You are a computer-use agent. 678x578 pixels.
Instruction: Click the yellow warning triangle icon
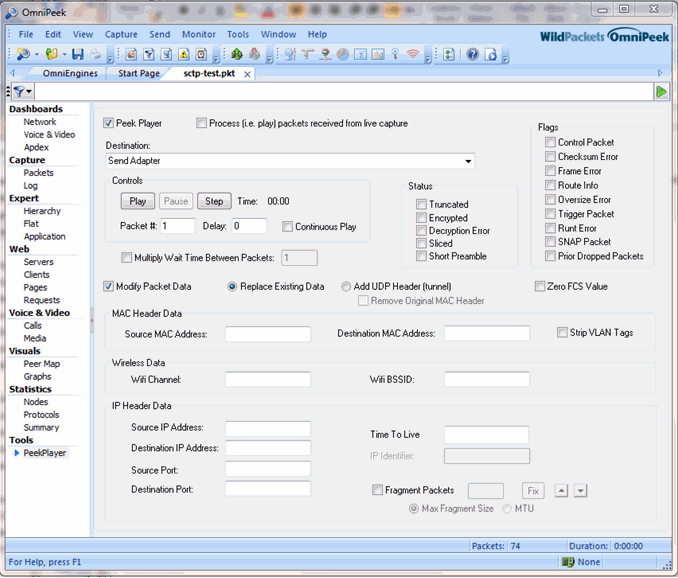[x=184, y=54]
